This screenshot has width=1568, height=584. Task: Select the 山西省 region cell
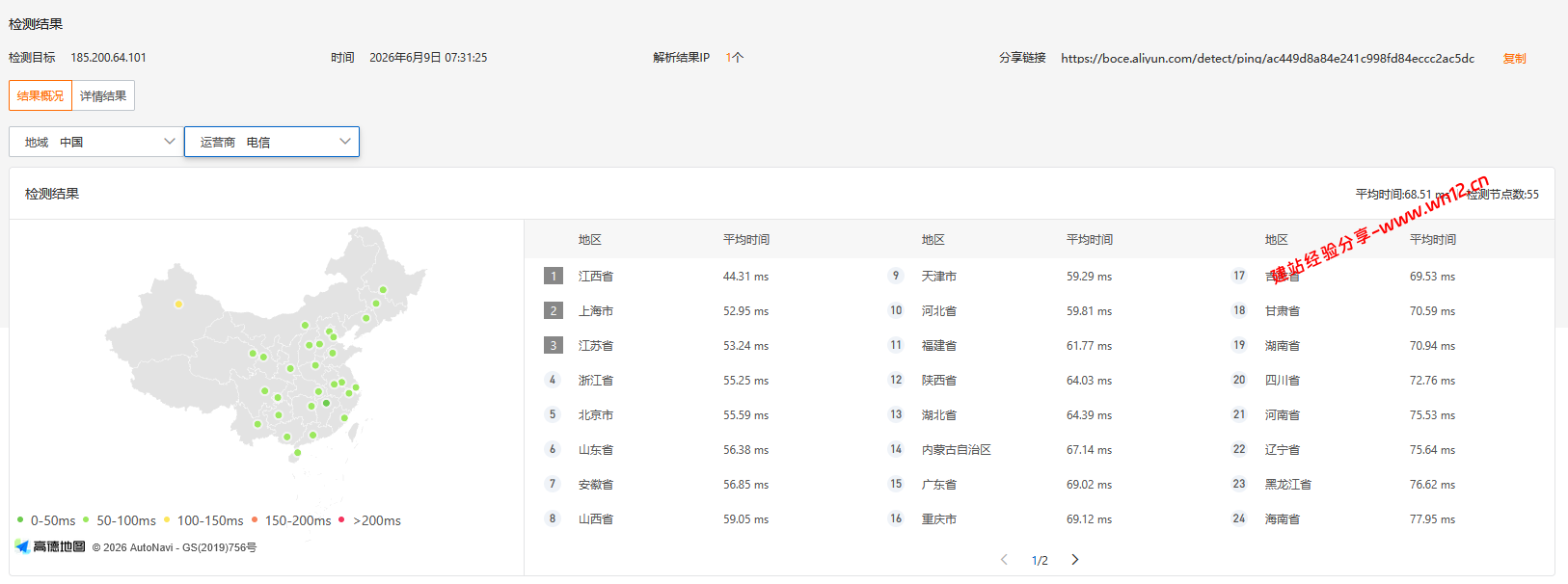point(596,519)
